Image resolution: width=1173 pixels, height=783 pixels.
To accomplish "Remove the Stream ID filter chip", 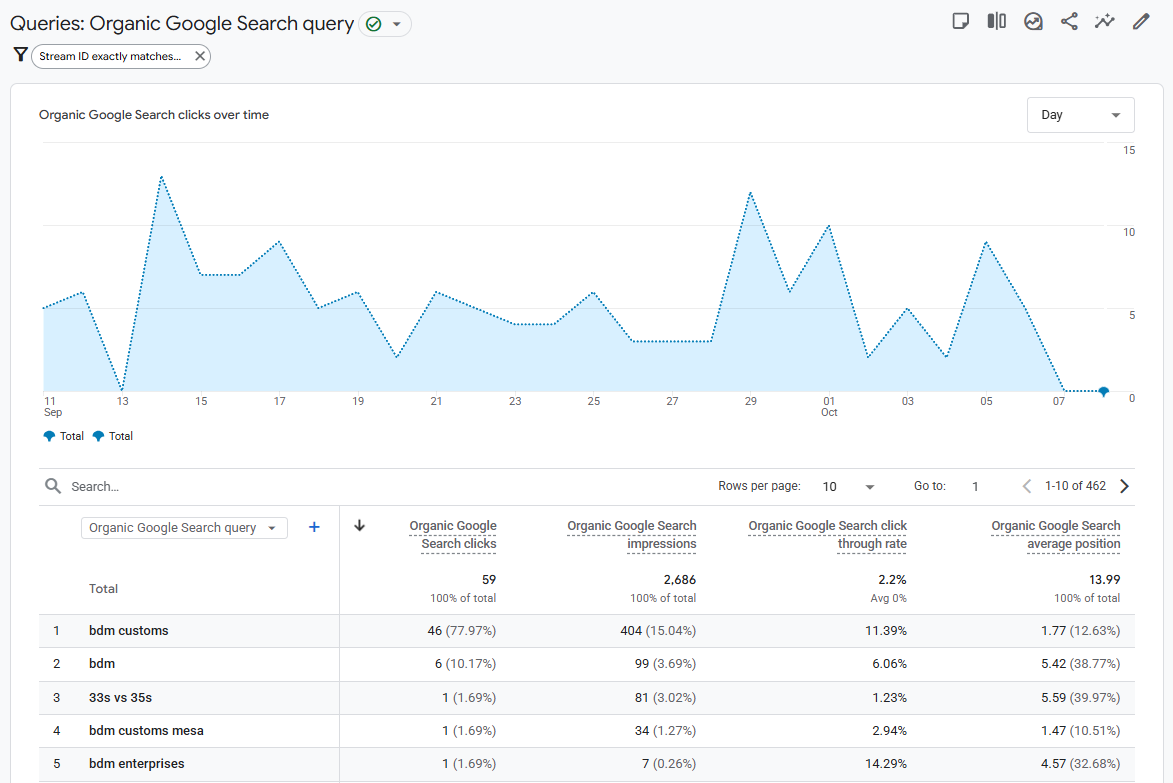I will pos(200,56).
